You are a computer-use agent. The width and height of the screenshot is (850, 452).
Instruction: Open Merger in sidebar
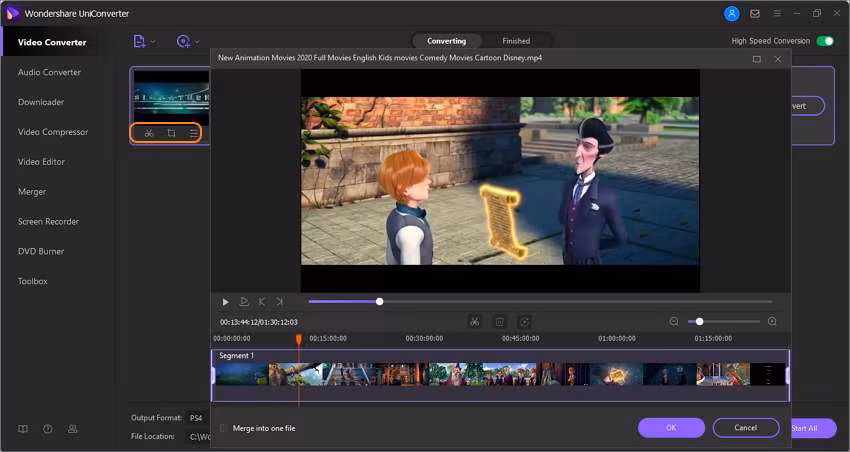point(32,191)
